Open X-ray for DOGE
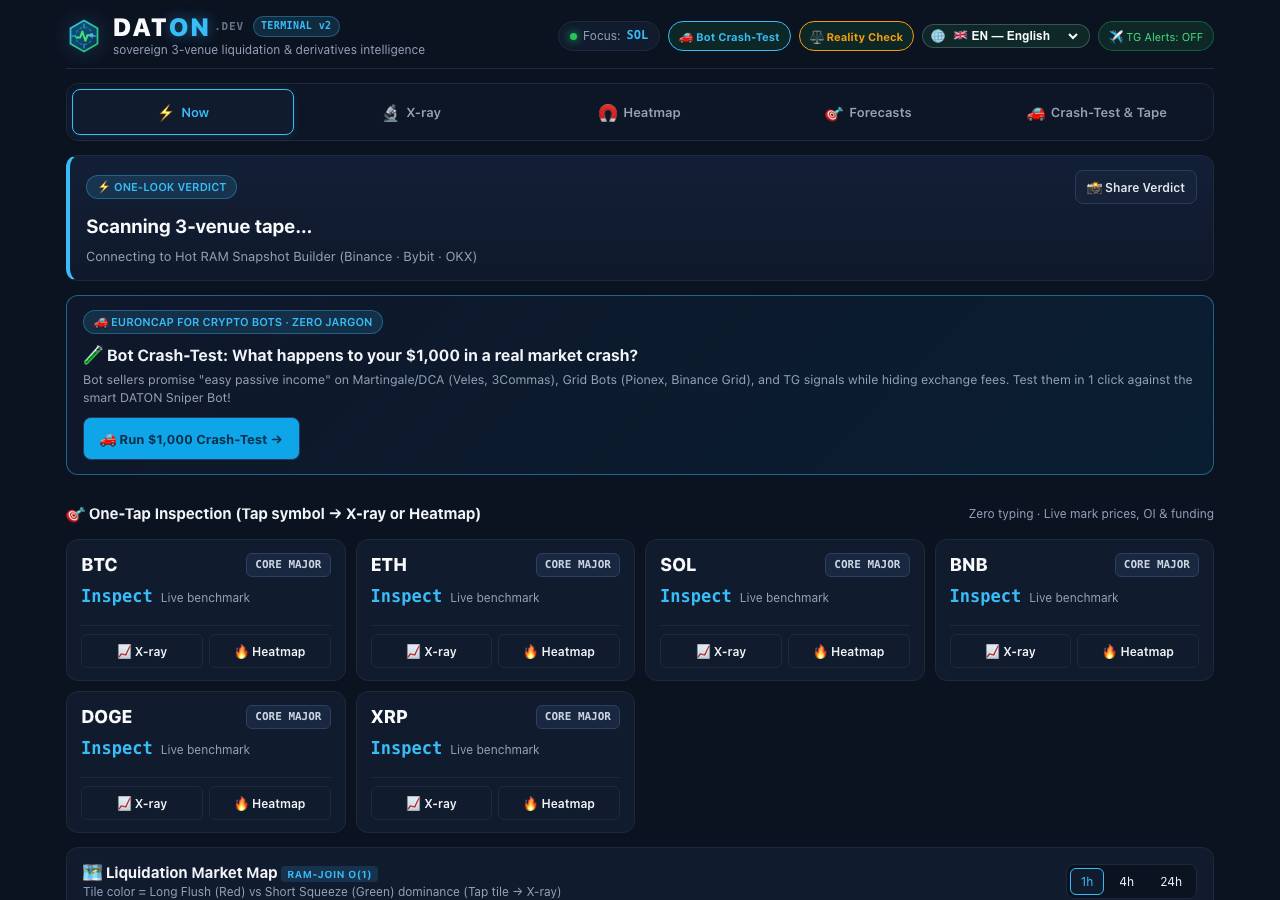Image resolution: width=1280 pixels, height=900 pixels. (x=142, y=803)
